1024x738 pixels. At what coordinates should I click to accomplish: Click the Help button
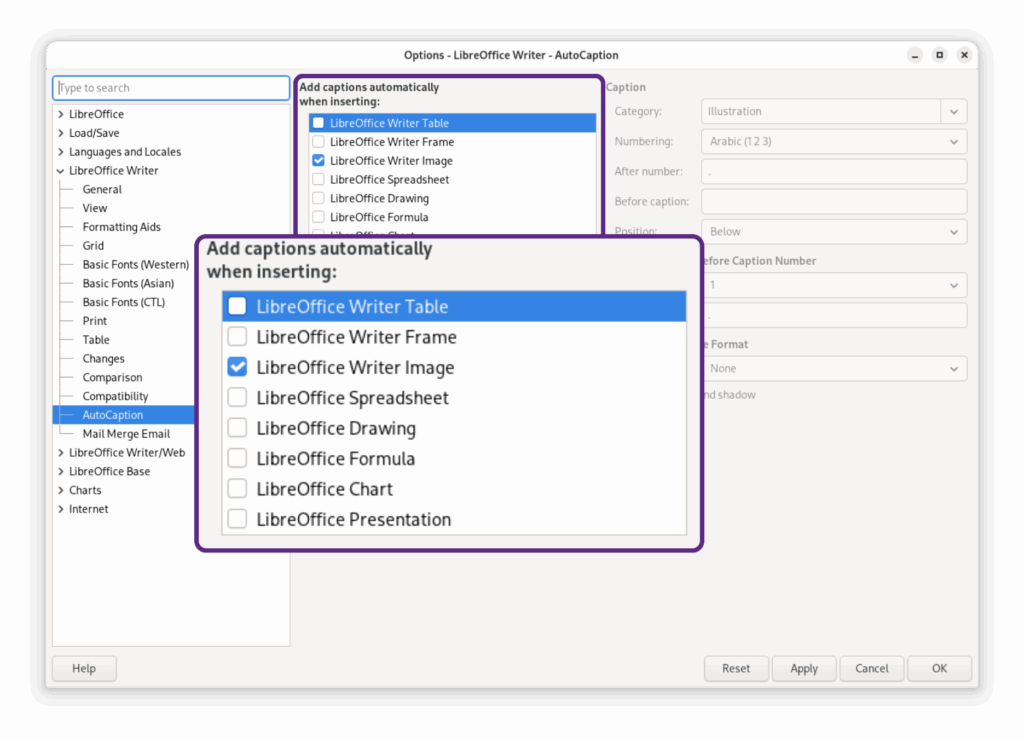pos(84,668)
